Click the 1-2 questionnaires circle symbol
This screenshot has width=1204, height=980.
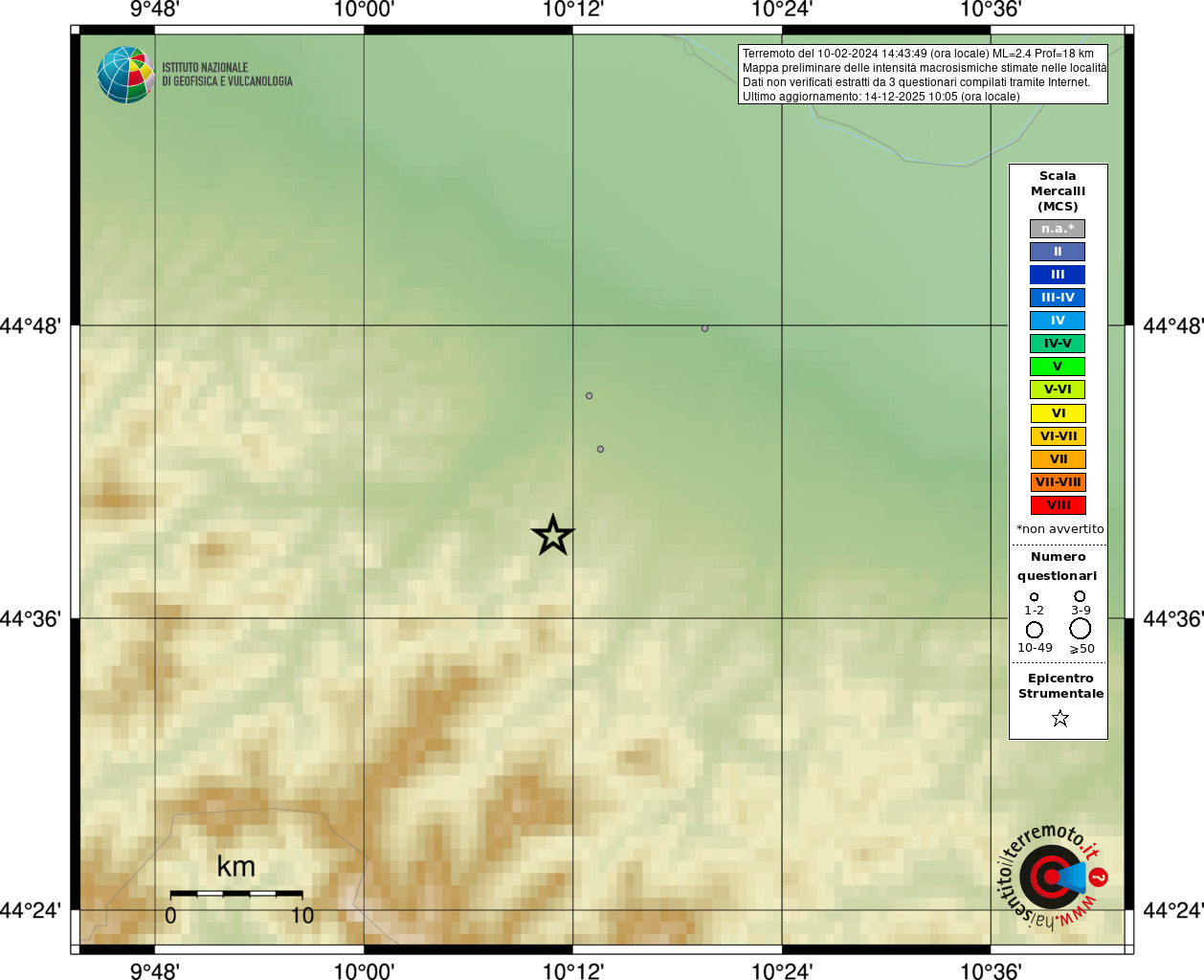(1034, 596)
